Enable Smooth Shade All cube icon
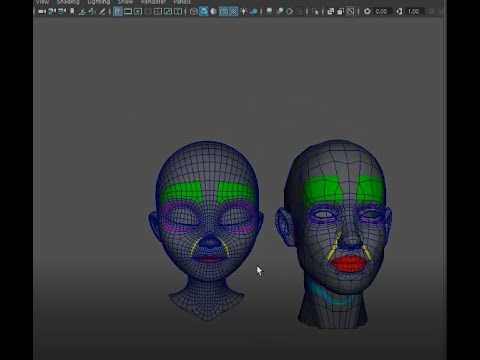The image size is (480, 360). 203,12
